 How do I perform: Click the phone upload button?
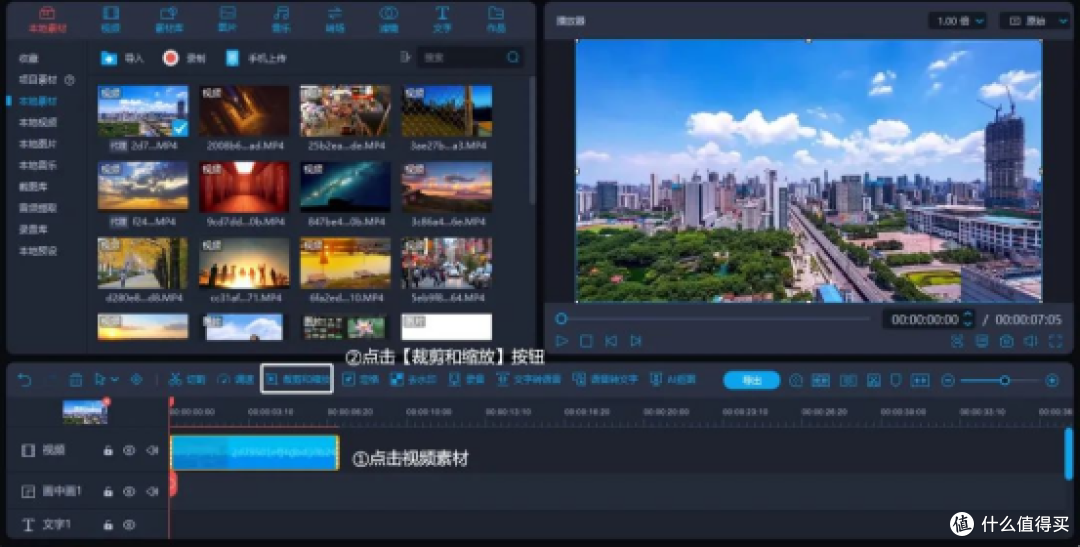[256, 59]
